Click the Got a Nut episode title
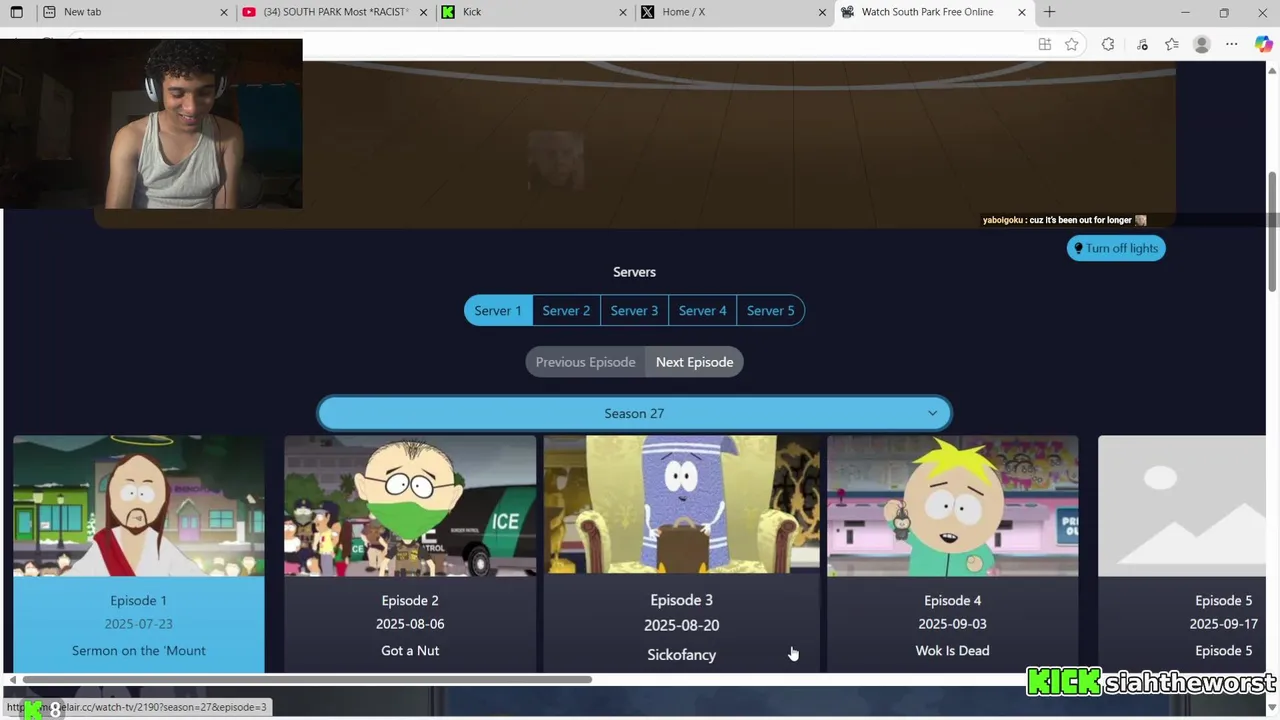1280x720 pixels. pyautogui.click(x=410, y=650)
